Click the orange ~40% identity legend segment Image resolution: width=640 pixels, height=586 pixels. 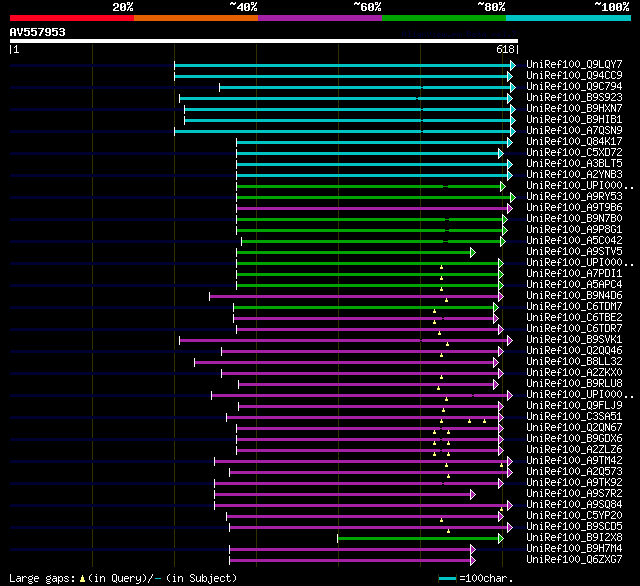(196, 18)
